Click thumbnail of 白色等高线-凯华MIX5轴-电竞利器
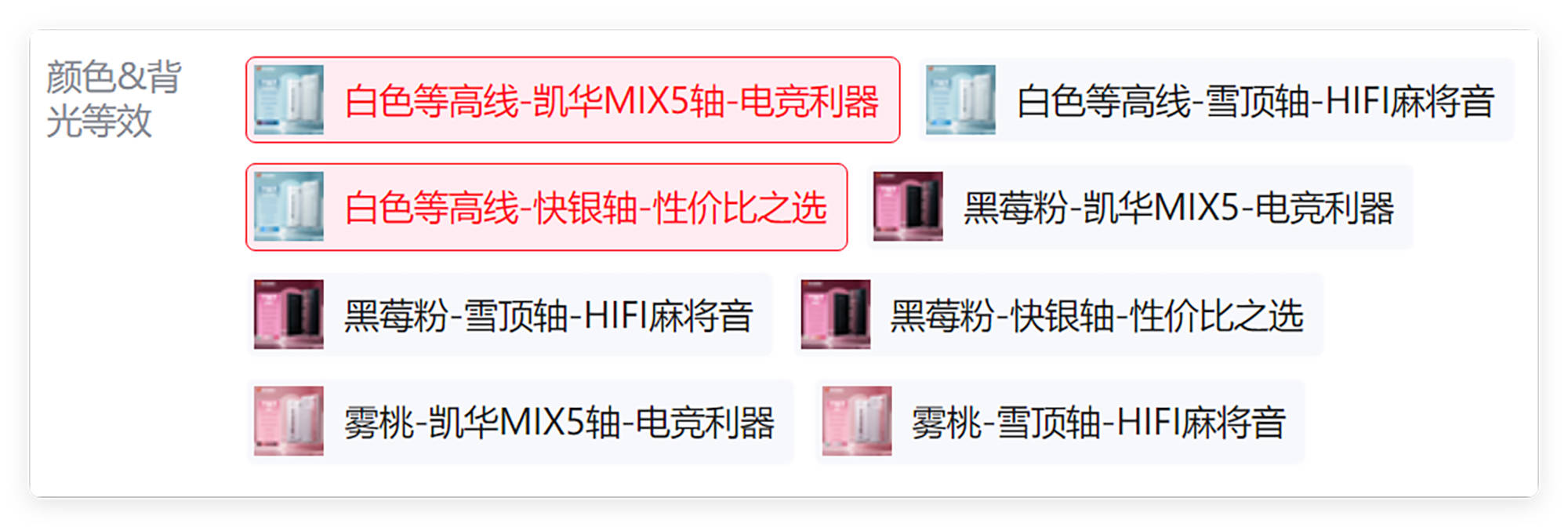1568x527 pixels. [289, 100]
